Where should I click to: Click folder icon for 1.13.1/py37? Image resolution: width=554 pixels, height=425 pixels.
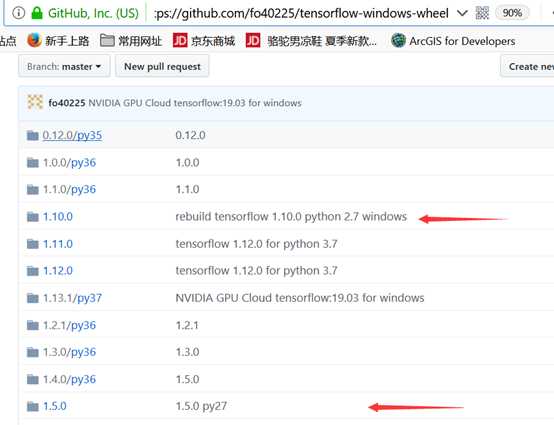click(33, 298)
